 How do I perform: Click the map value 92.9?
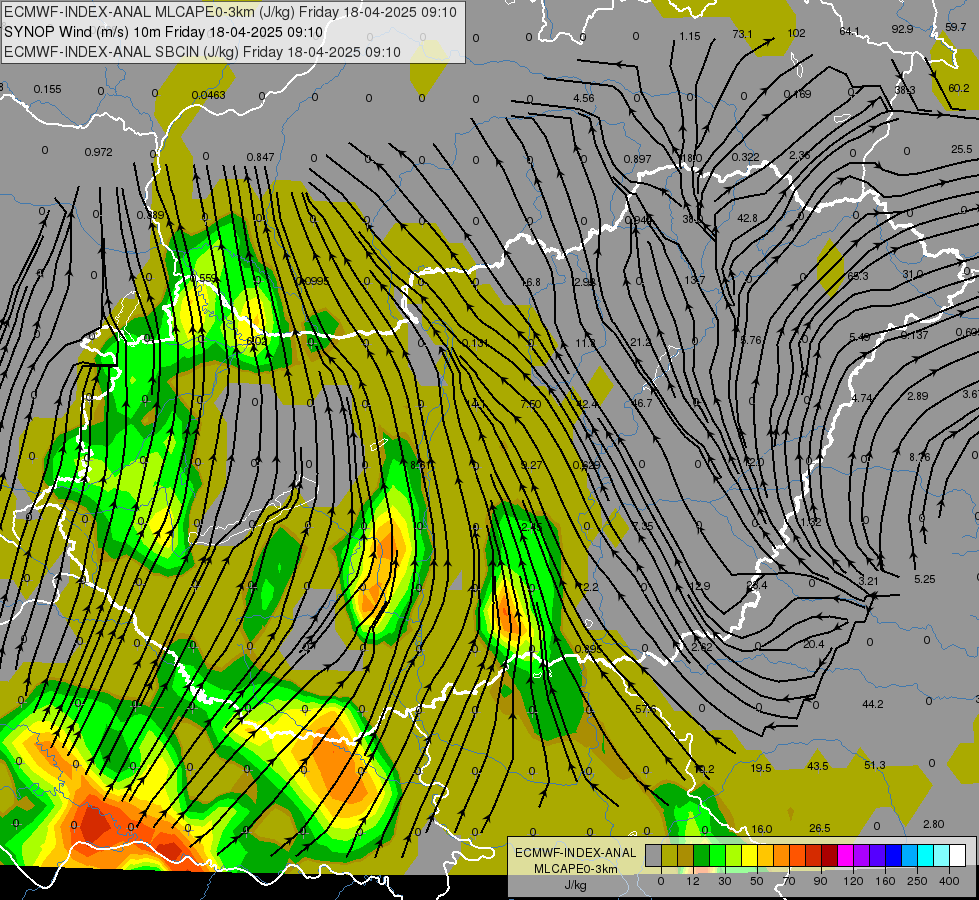(x=902, y=29)
